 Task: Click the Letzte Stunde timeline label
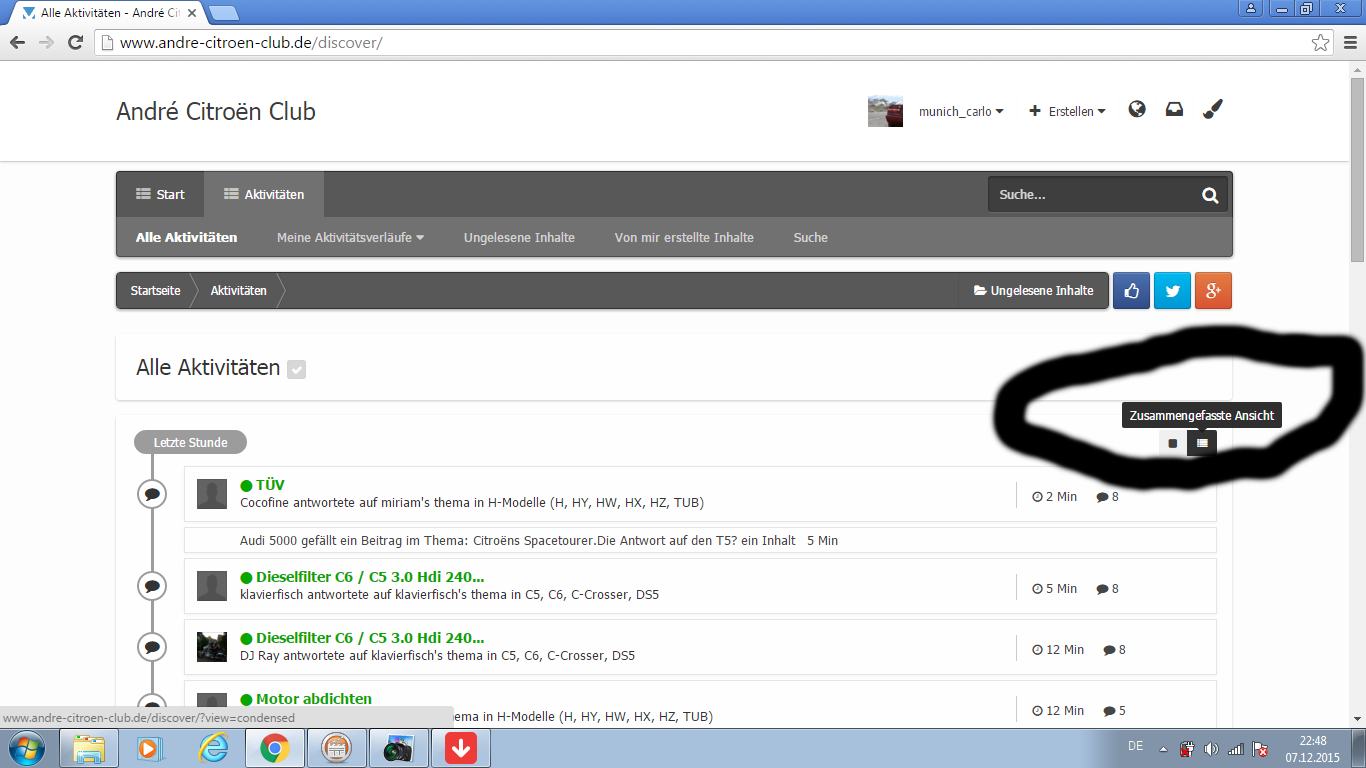point(190,443)
